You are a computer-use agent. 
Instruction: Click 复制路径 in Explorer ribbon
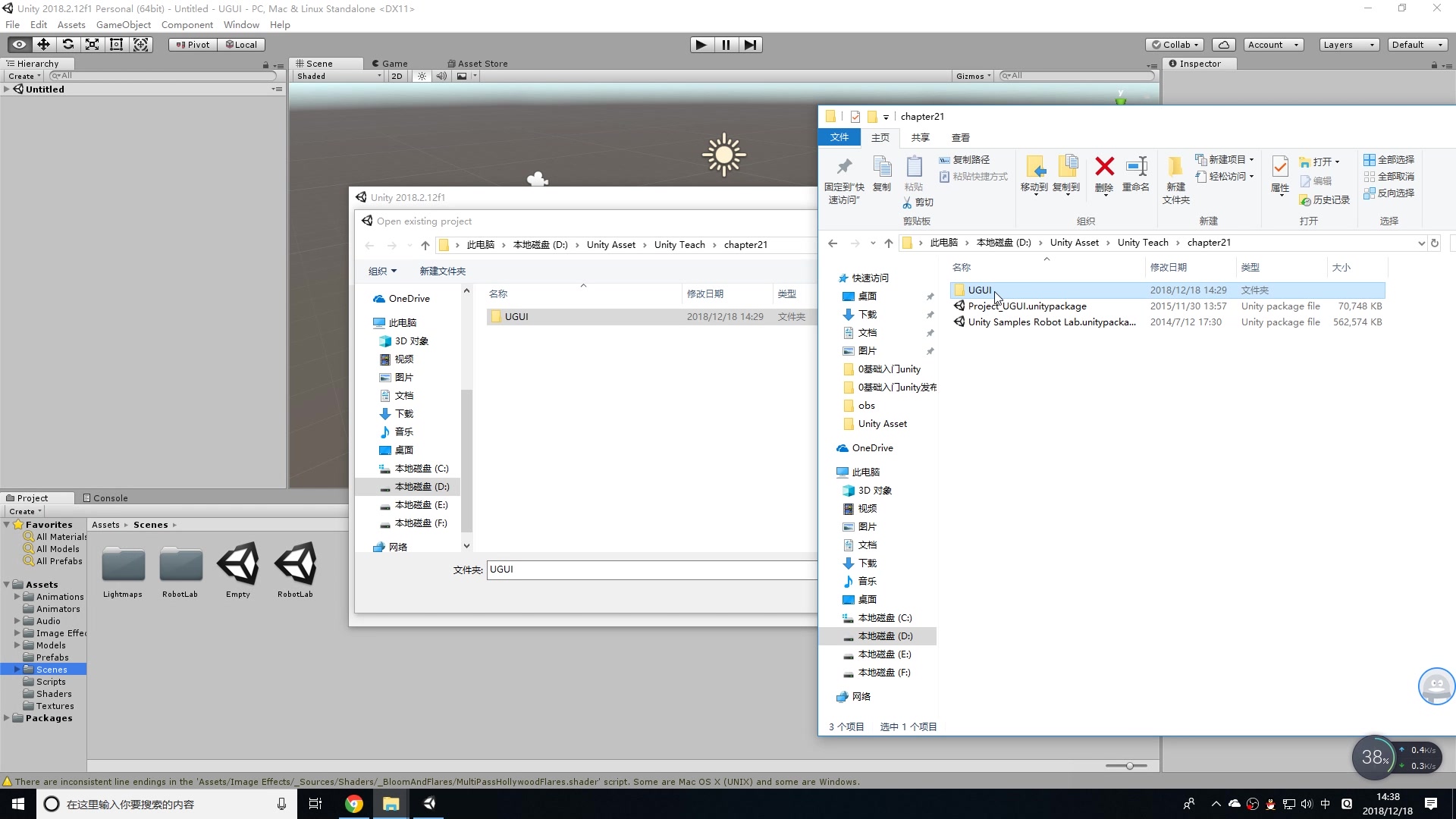[965, 160]
